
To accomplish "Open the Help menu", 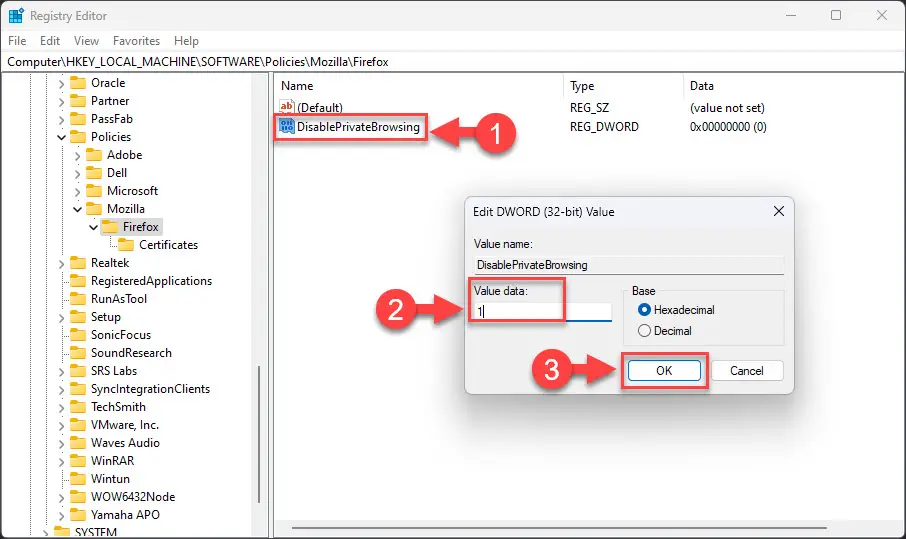I will pos(186,40).
